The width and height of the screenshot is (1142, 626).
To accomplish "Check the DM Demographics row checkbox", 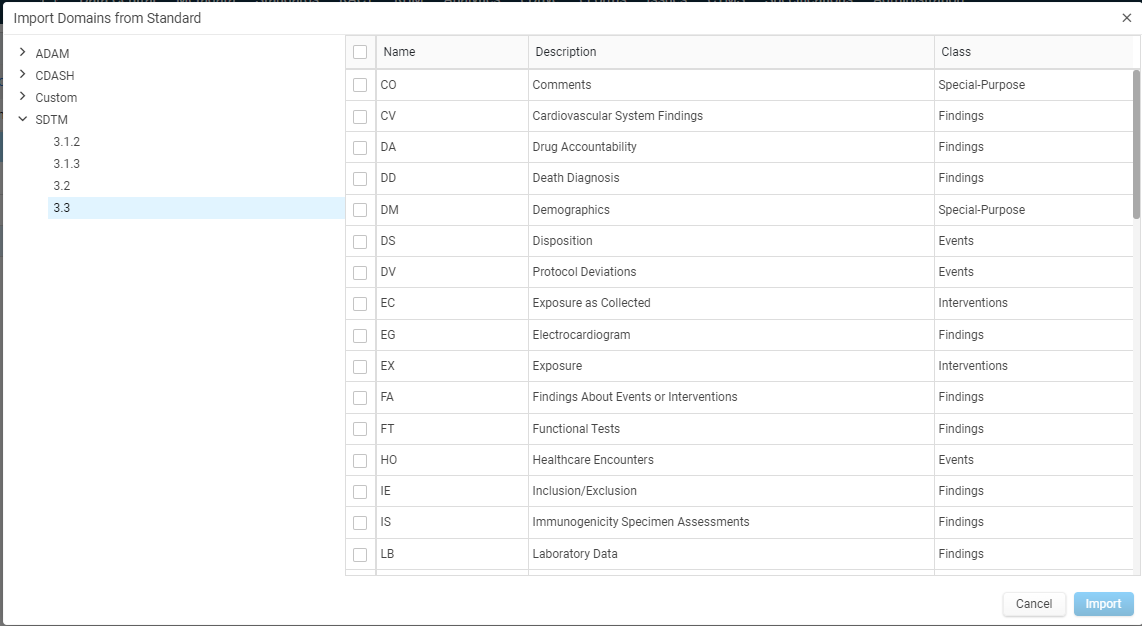I will 360,210.
